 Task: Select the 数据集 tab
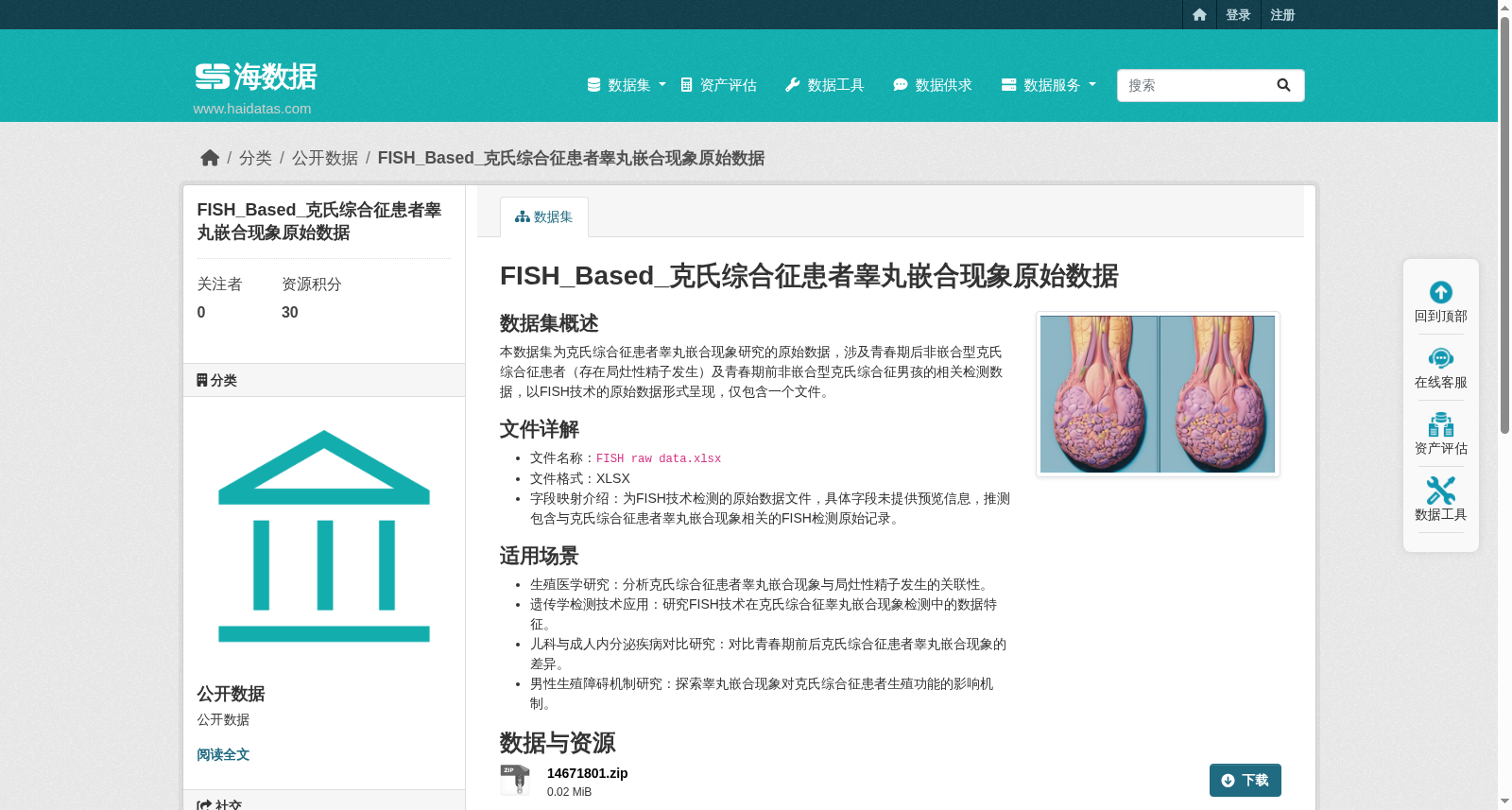[x=543, y=217]
